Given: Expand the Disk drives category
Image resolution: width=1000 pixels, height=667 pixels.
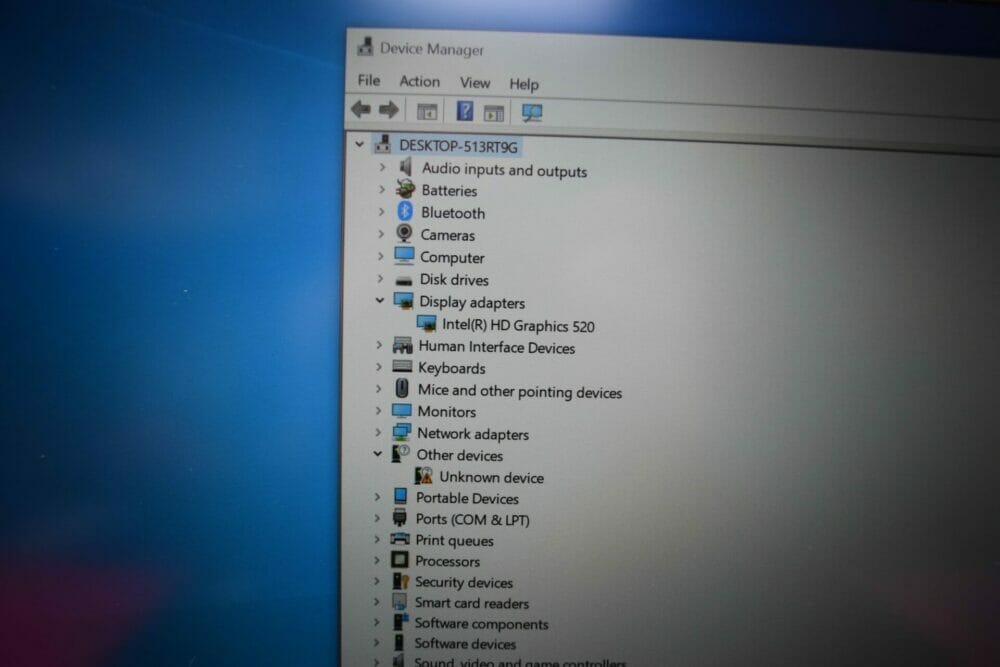Looking at the screenshot, I should pos(380,279).
